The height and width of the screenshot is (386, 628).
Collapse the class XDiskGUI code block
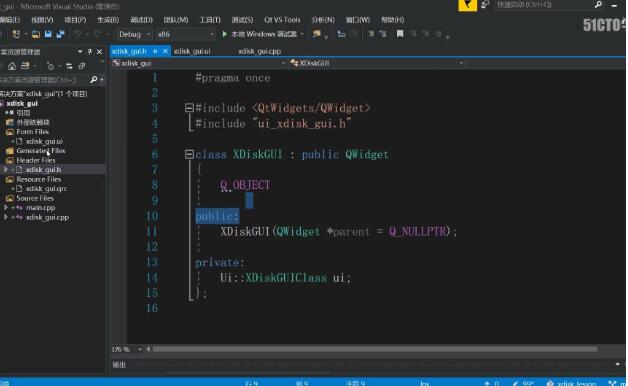click(189, 154)
